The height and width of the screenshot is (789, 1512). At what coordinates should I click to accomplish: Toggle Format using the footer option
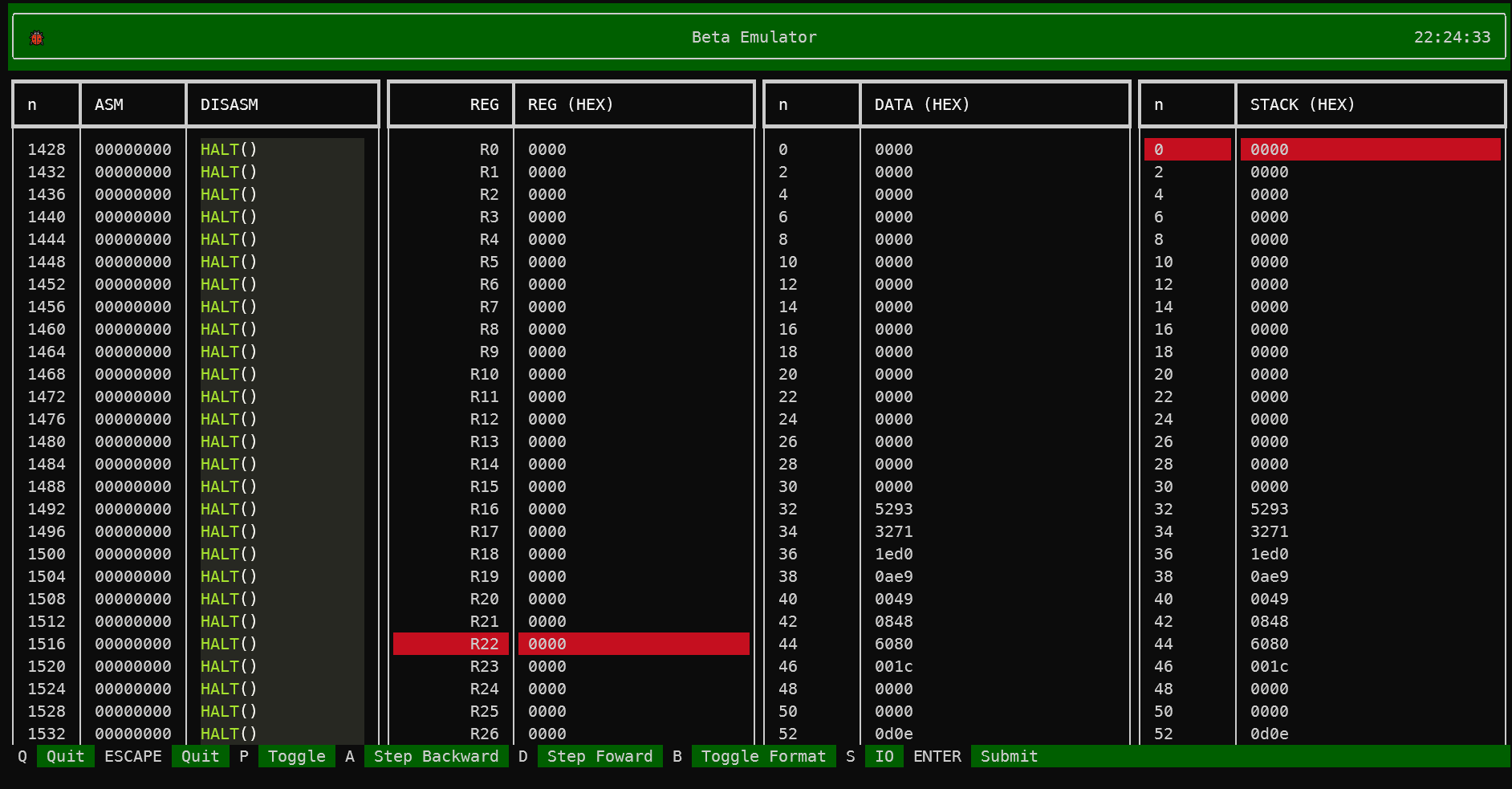762,756
